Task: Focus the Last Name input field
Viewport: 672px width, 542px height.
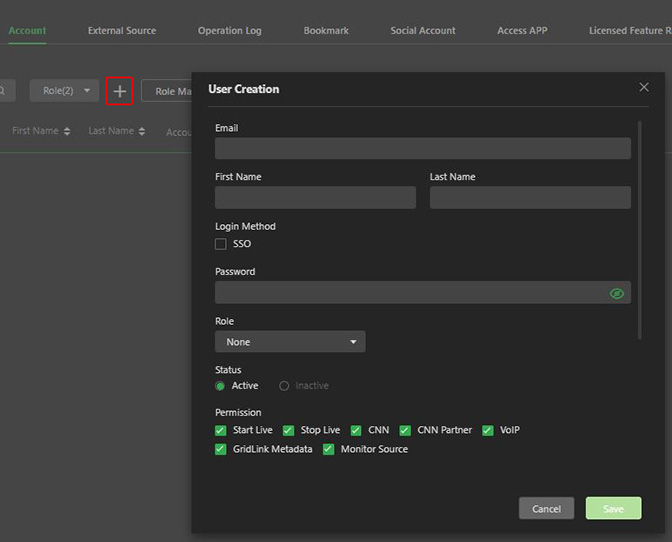Action: [x=530, y=198]
